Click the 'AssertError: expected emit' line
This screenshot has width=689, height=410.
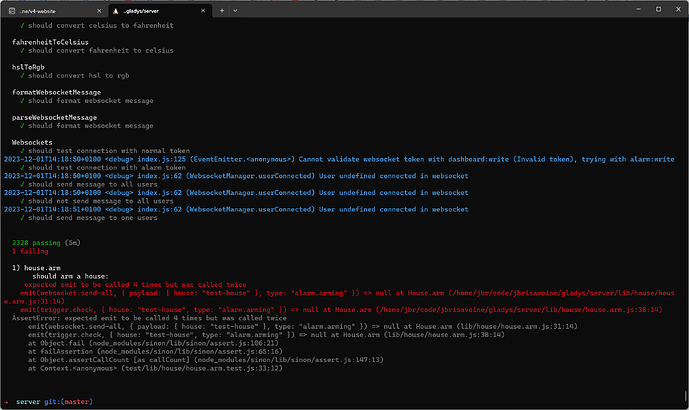click(x=149, y=318)
